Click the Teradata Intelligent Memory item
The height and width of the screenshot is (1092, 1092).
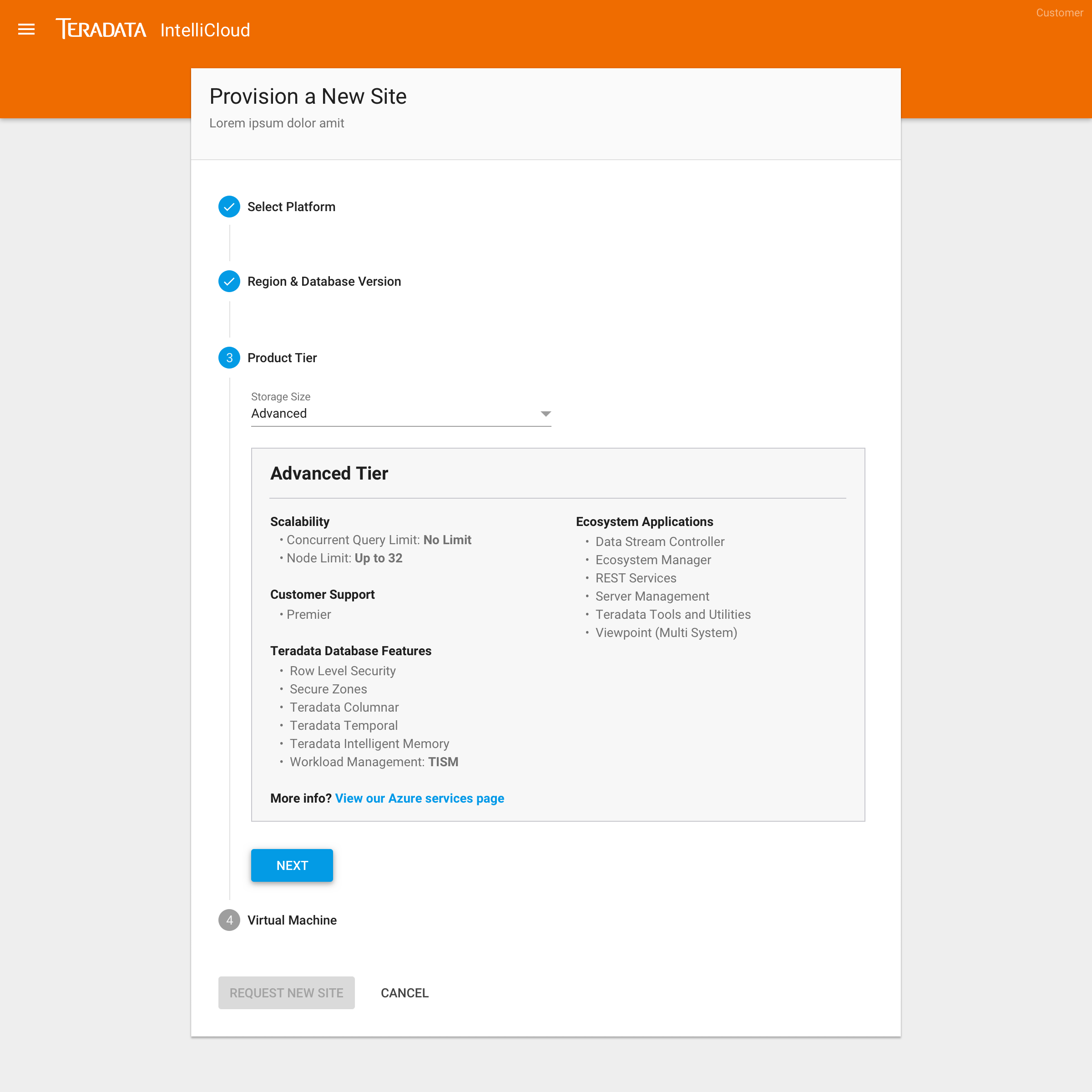tap(369, 744)
